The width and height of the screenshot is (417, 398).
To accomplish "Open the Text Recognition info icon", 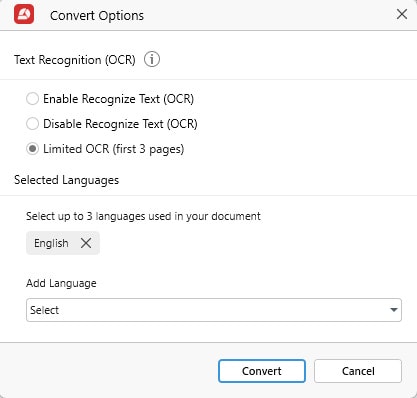I will click(152, 60).
